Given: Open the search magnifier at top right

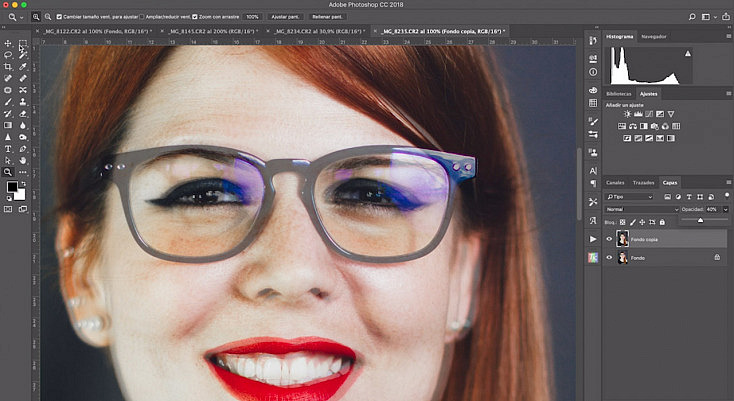Looking at the screenshot, I should pos(692,17).
